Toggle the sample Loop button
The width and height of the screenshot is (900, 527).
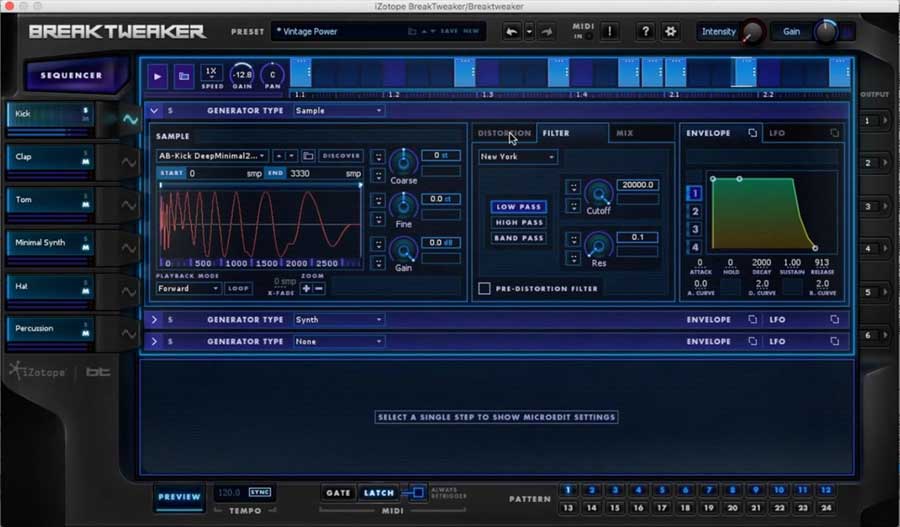[238, 288]
